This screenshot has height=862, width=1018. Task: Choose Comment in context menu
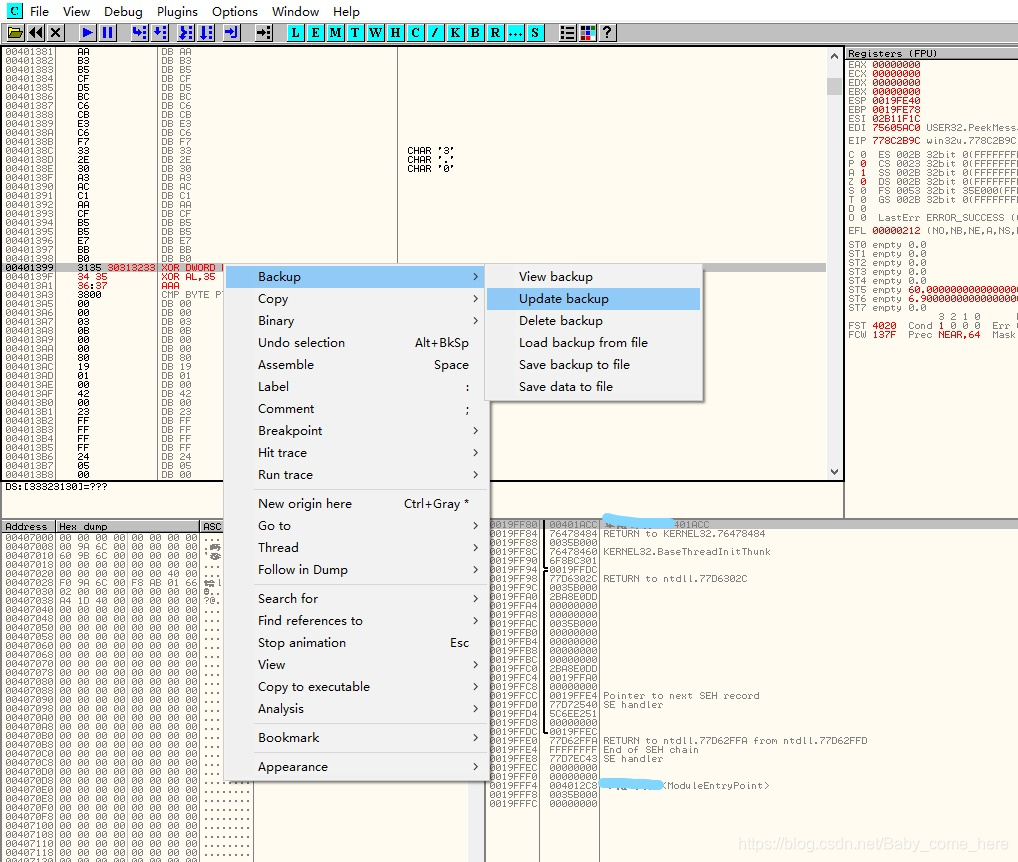356,409
